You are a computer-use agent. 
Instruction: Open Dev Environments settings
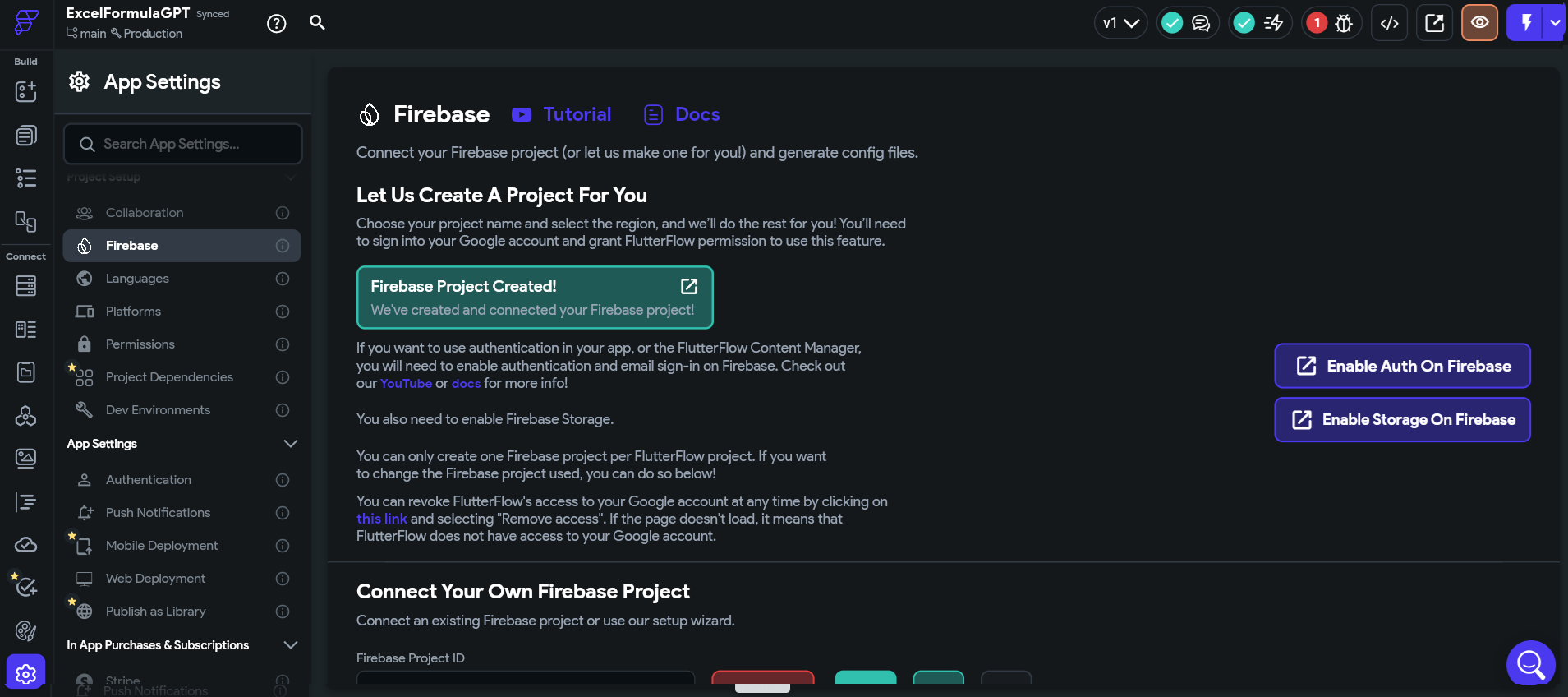click(182, 410)
